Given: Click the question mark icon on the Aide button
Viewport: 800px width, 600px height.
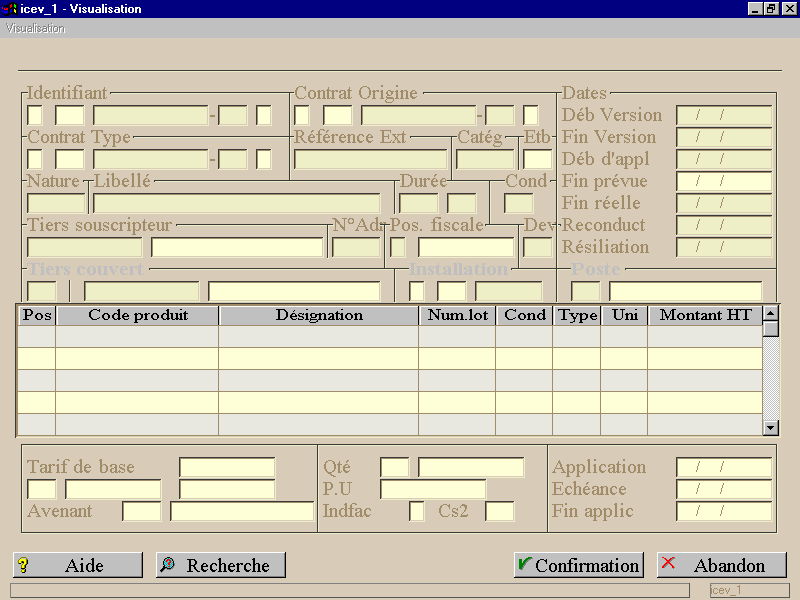Looking at the screenshot, I should coord(23,565).
